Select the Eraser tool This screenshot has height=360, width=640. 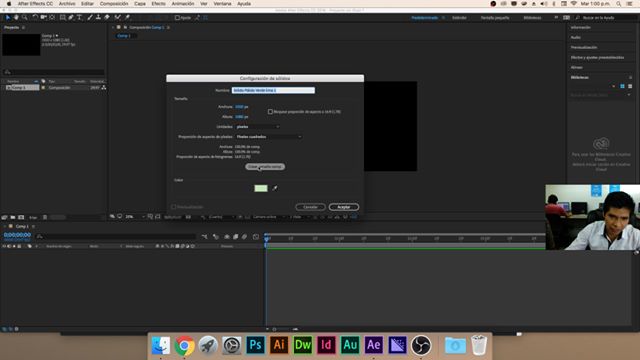(x=107, y=18)
